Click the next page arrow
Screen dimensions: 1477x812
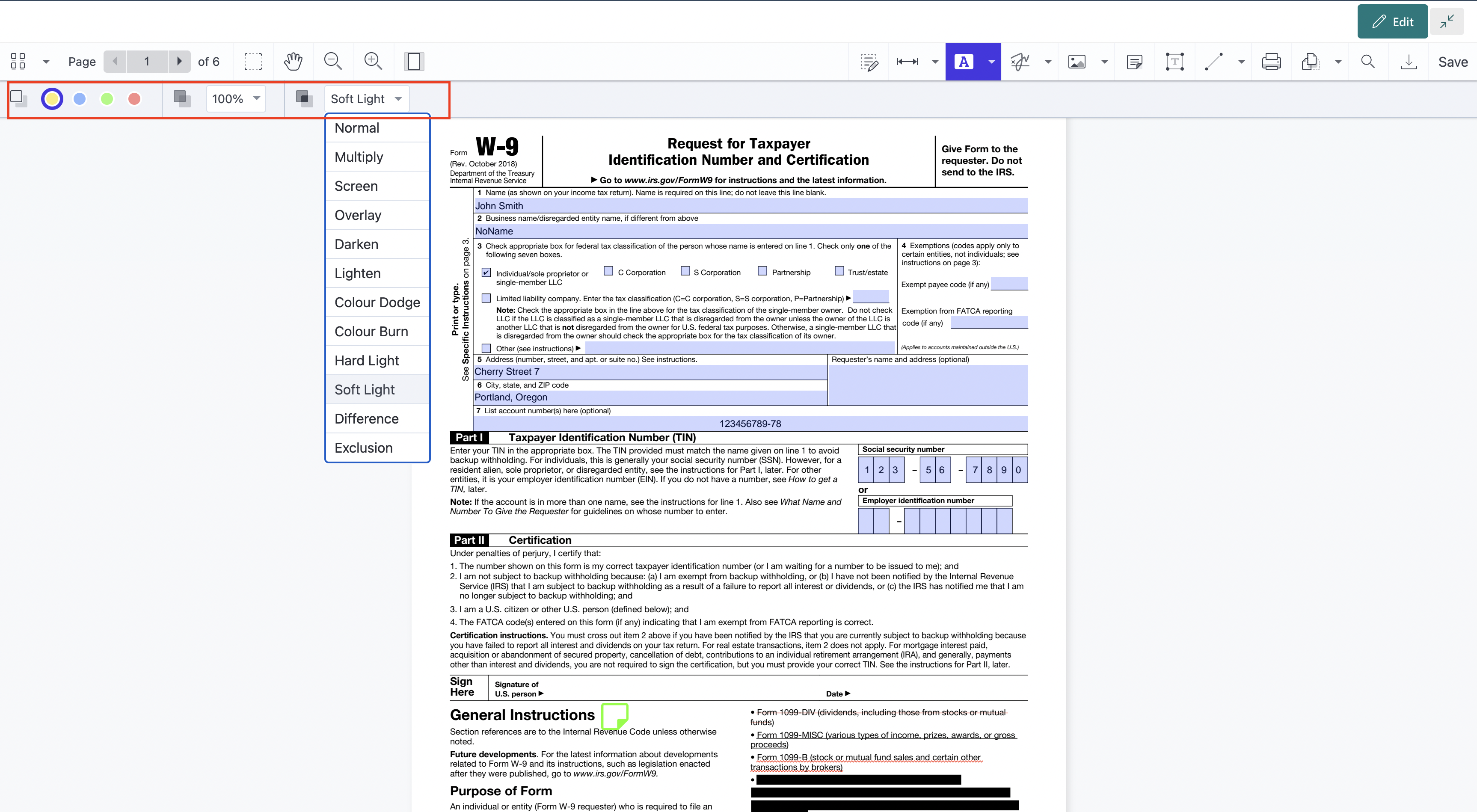click(179, 61)
